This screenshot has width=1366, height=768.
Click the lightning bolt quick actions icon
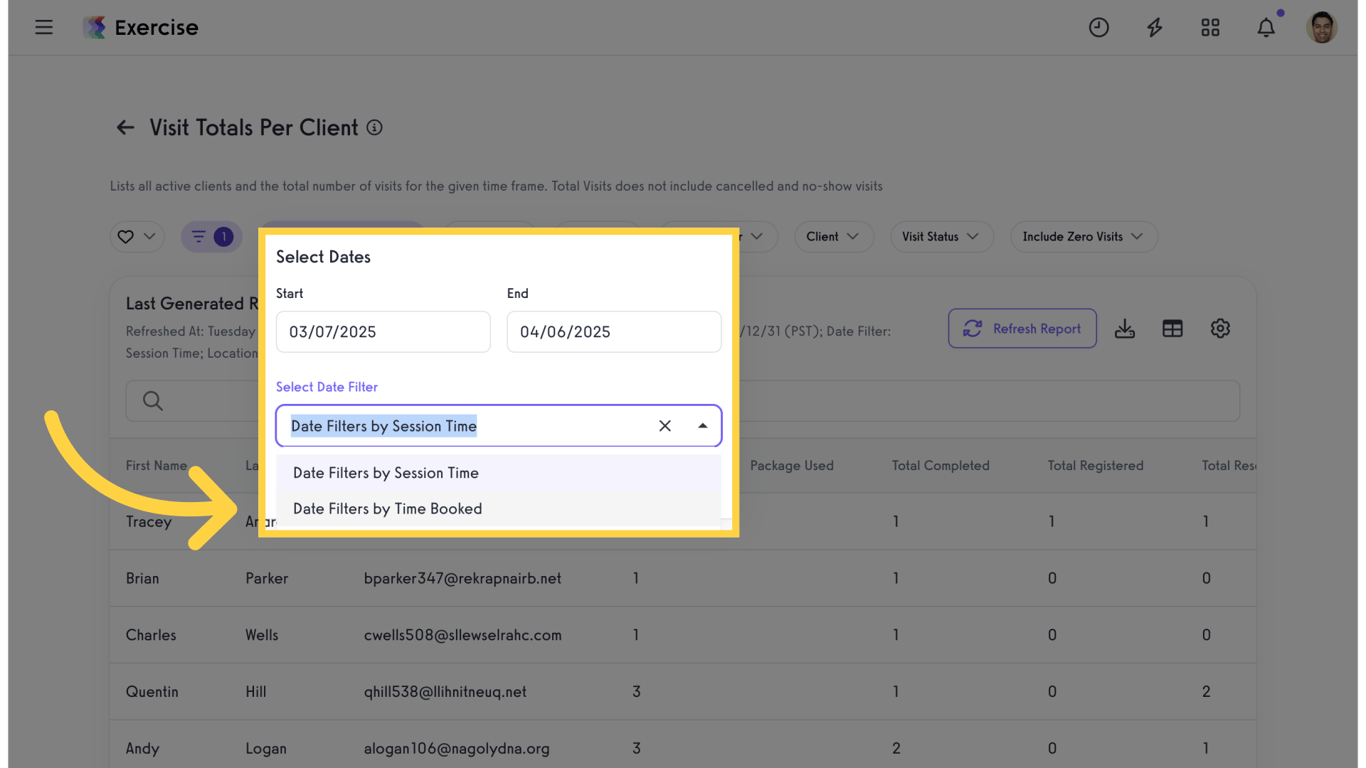tap(1154, 27)
